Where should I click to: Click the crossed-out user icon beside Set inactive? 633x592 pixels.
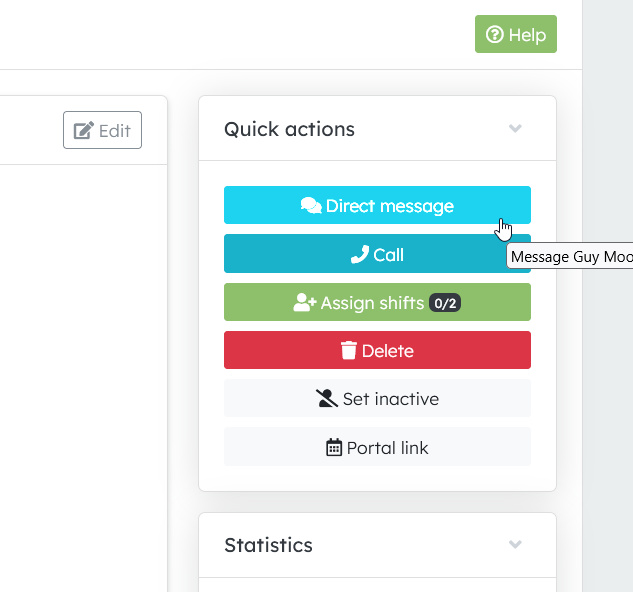[x=327, y=399]
